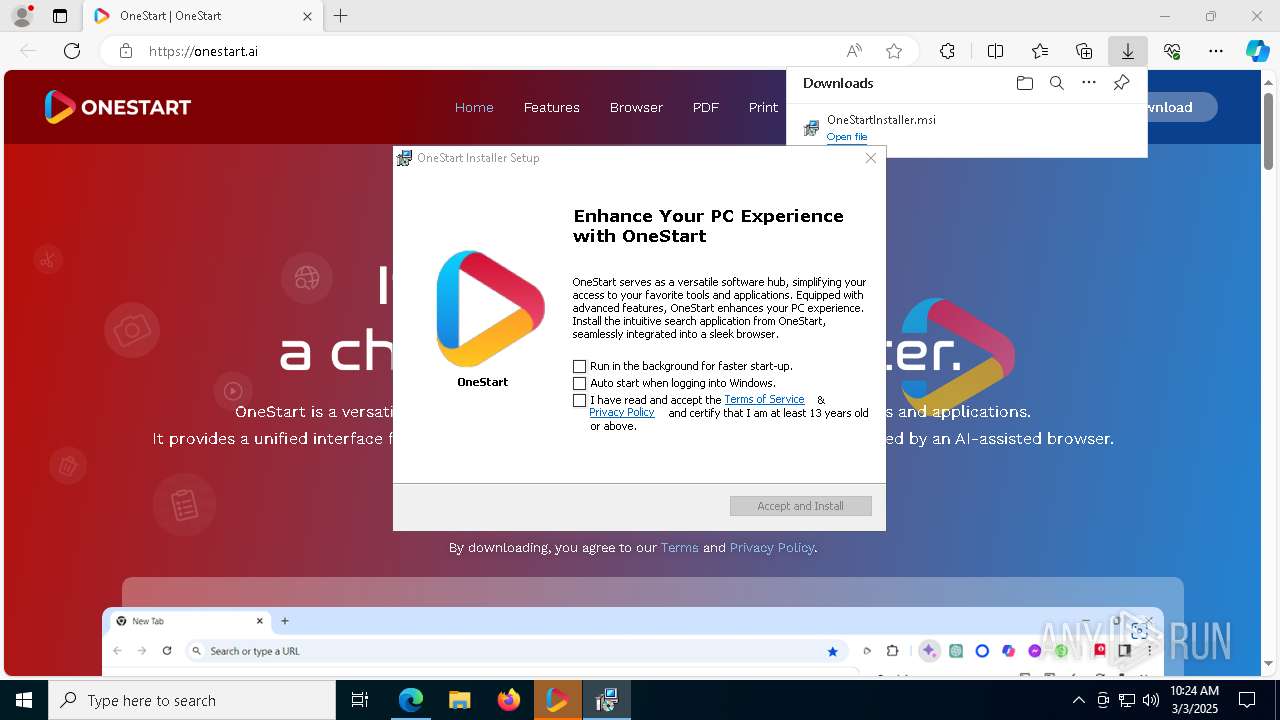The width and height of the screenshot is (1280, 720).
Task: Switch to OneStart app on taskbar
Action: pyautogui.click(x=558, y=700)
